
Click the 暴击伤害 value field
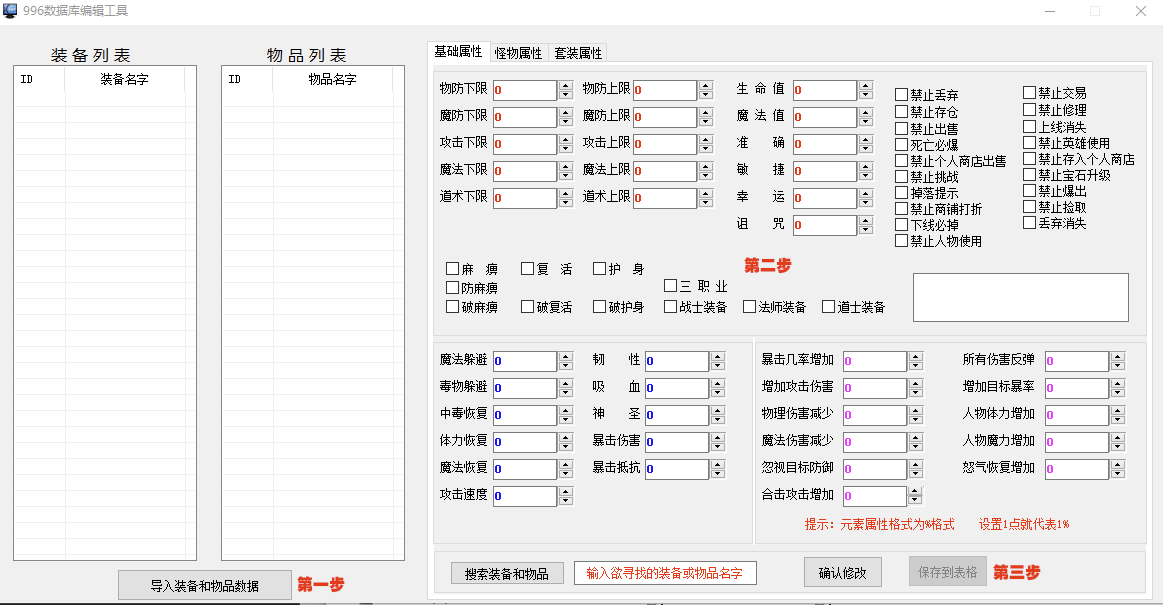677,442
